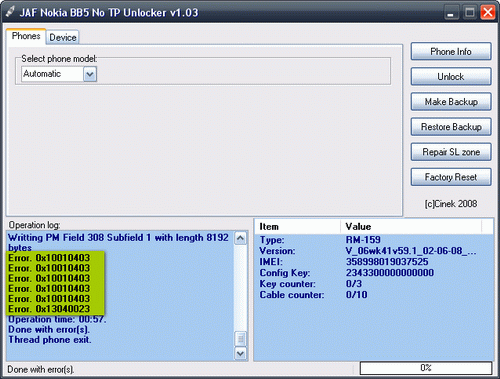
Task: Click the Writting PM Field 308 log line
Action: tap(118, 242)
